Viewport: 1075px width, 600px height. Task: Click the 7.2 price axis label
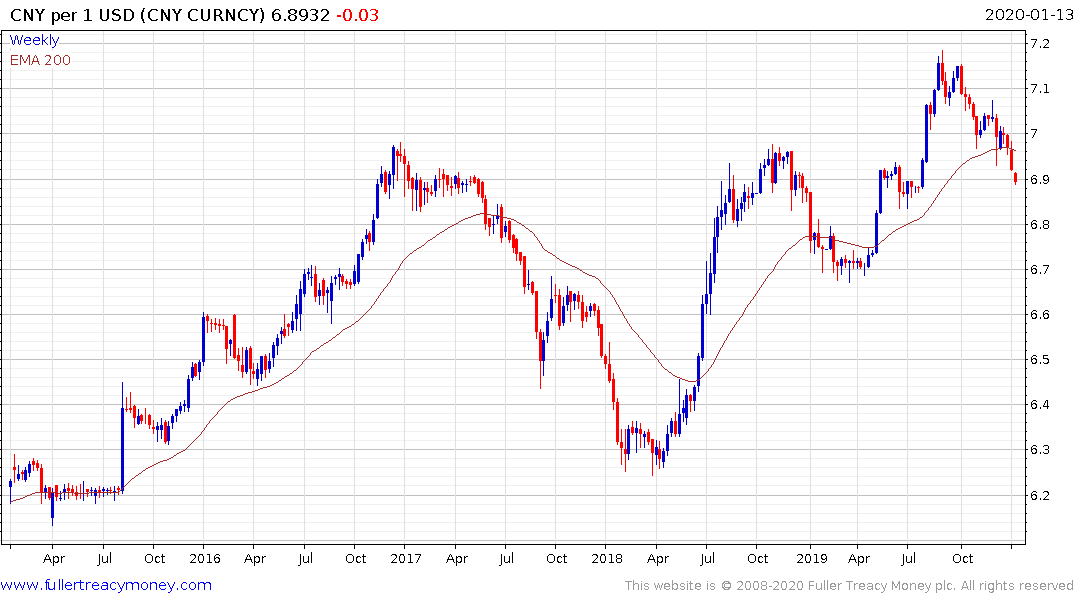click(x=1039, y=44)
